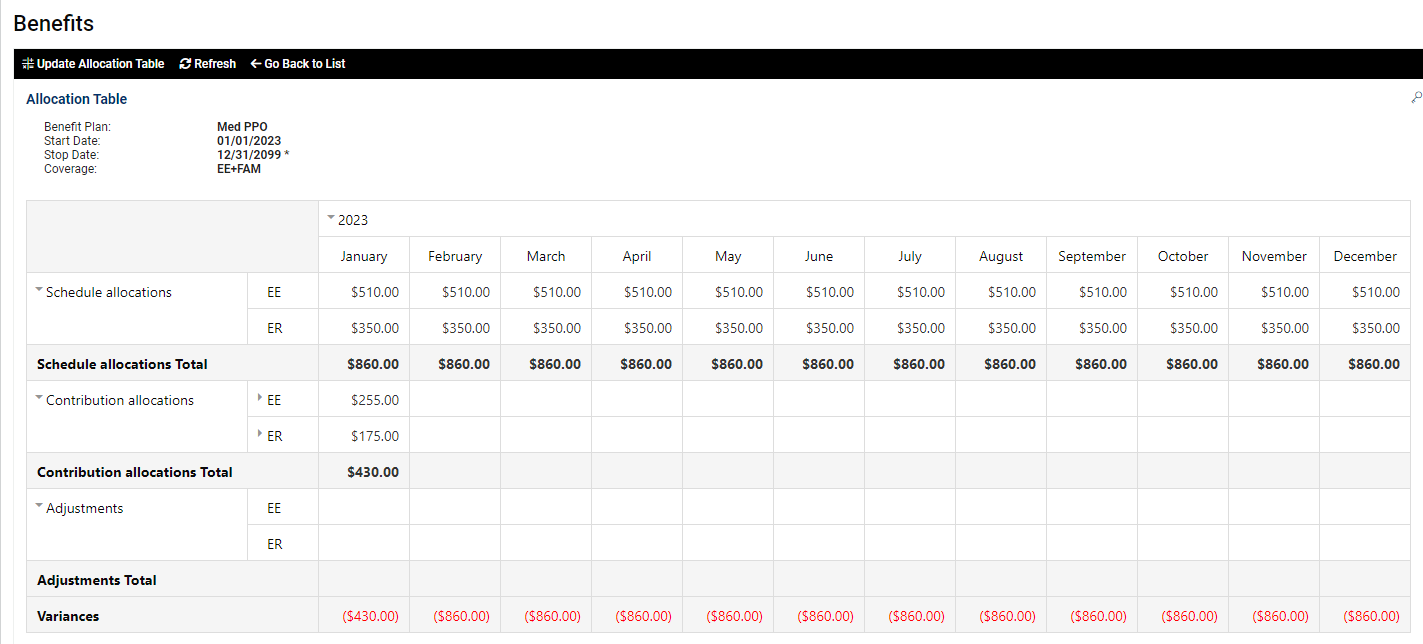
Task: Click the Refresh circular arrows icon
Action: point(185,64)
